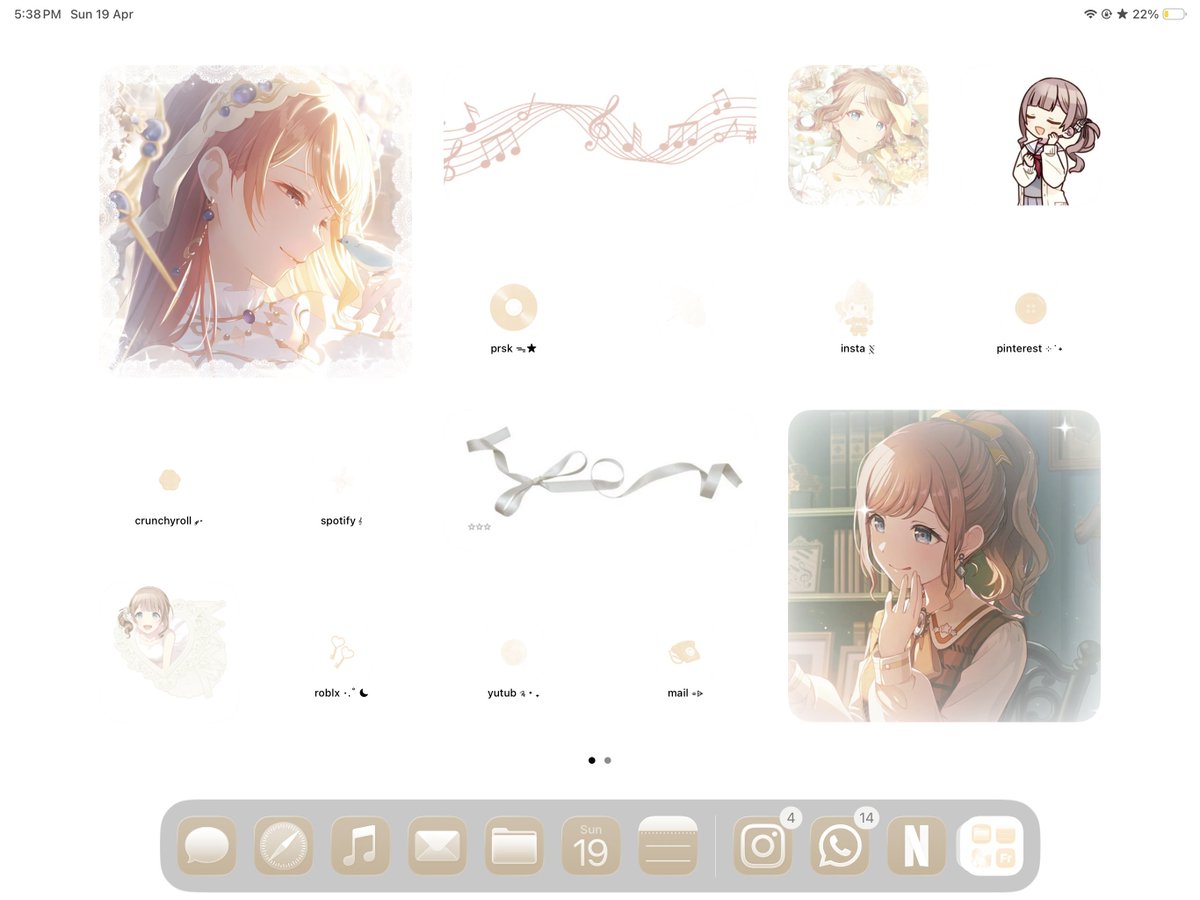Tap the large veiled girl with bird widget
Screen dimensions: 1200x900
[256, 221]
